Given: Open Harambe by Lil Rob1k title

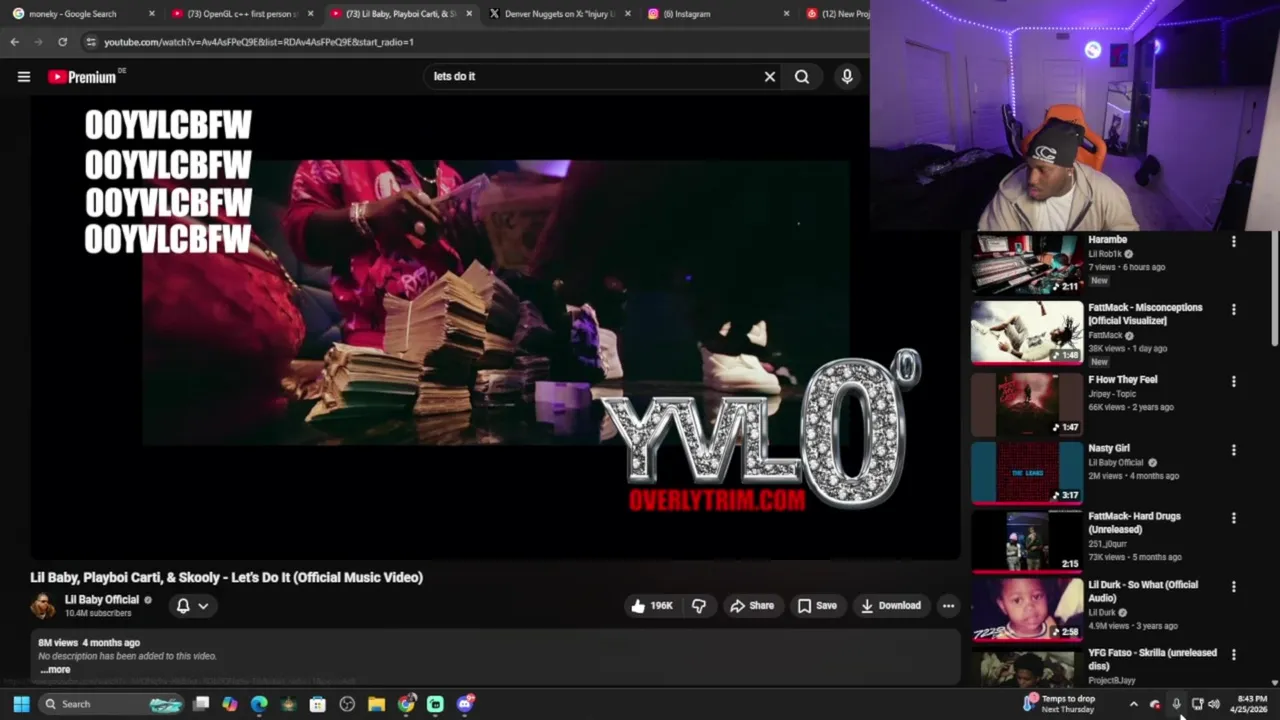Looking at the screenshot, I should click(1107, 240).
